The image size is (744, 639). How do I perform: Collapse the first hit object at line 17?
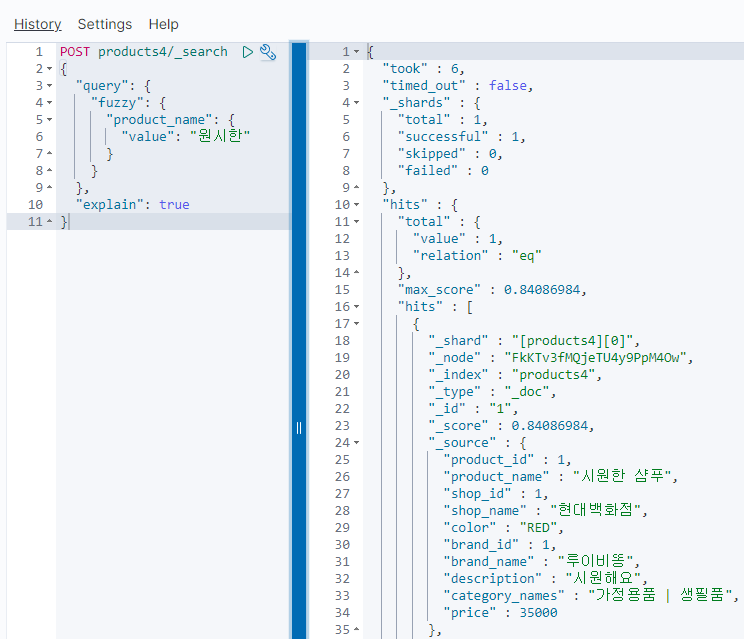coord(357,323)
